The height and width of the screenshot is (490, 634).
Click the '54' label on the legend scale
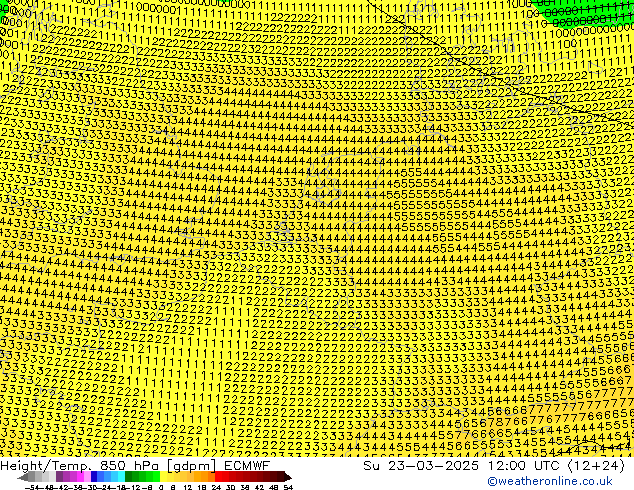[x=288, y=487]
